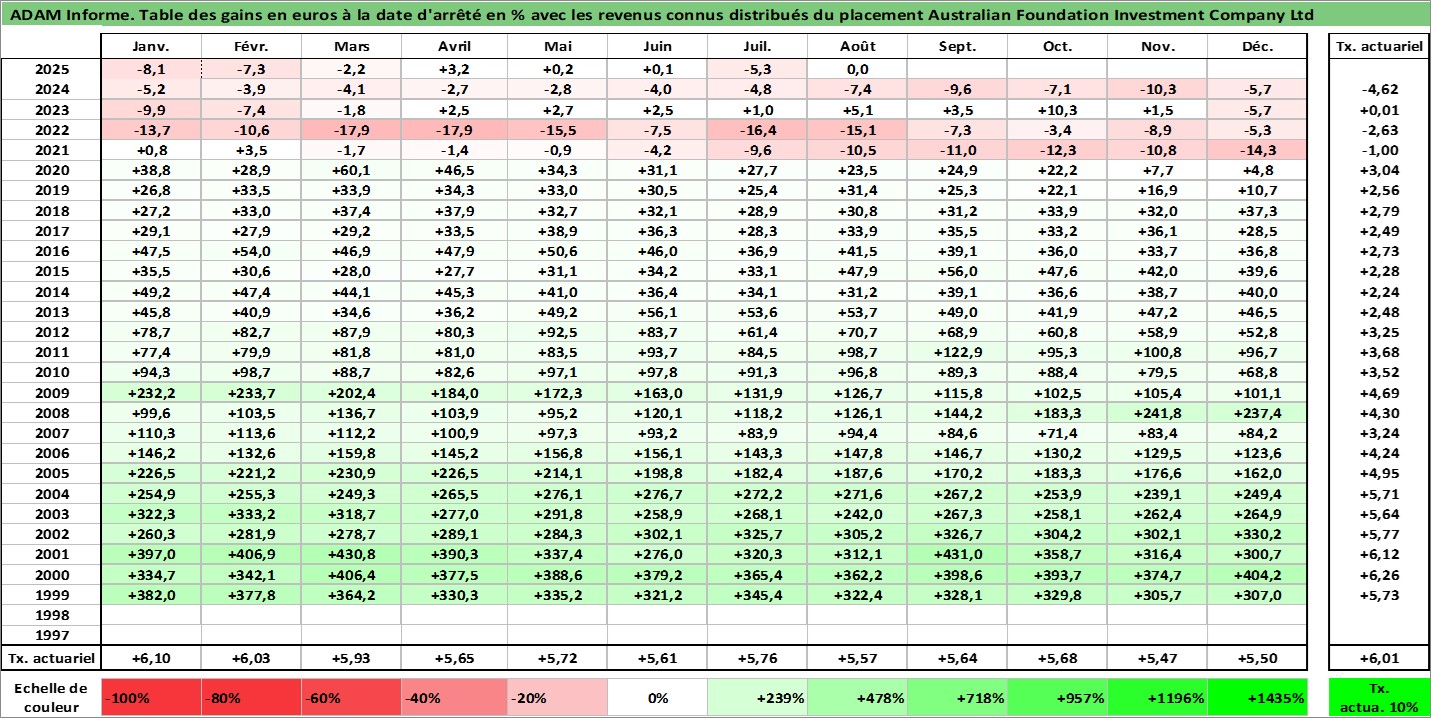Click the Tx. actua. 10% green legend box
1431x718 pixels.
(1378, 698)
